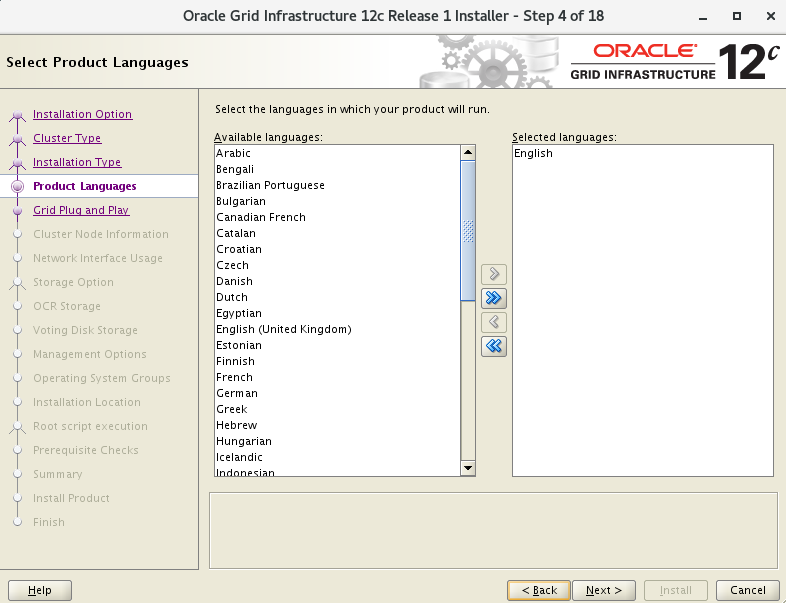Click the available languages scrollbar thumb
786x603 pixels.
point(467,230)
